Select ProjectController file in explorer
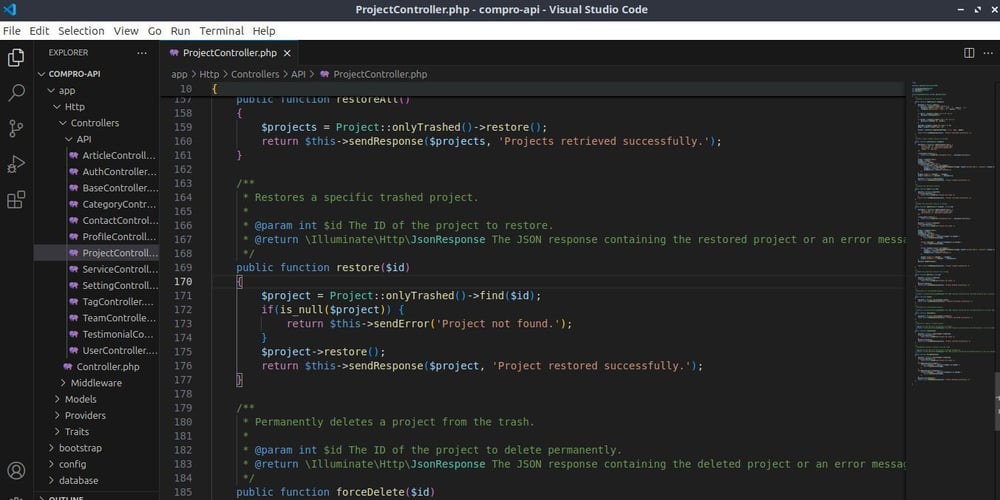The height and width of the screenshot is (500, 1000). click(x=96, y=253)
